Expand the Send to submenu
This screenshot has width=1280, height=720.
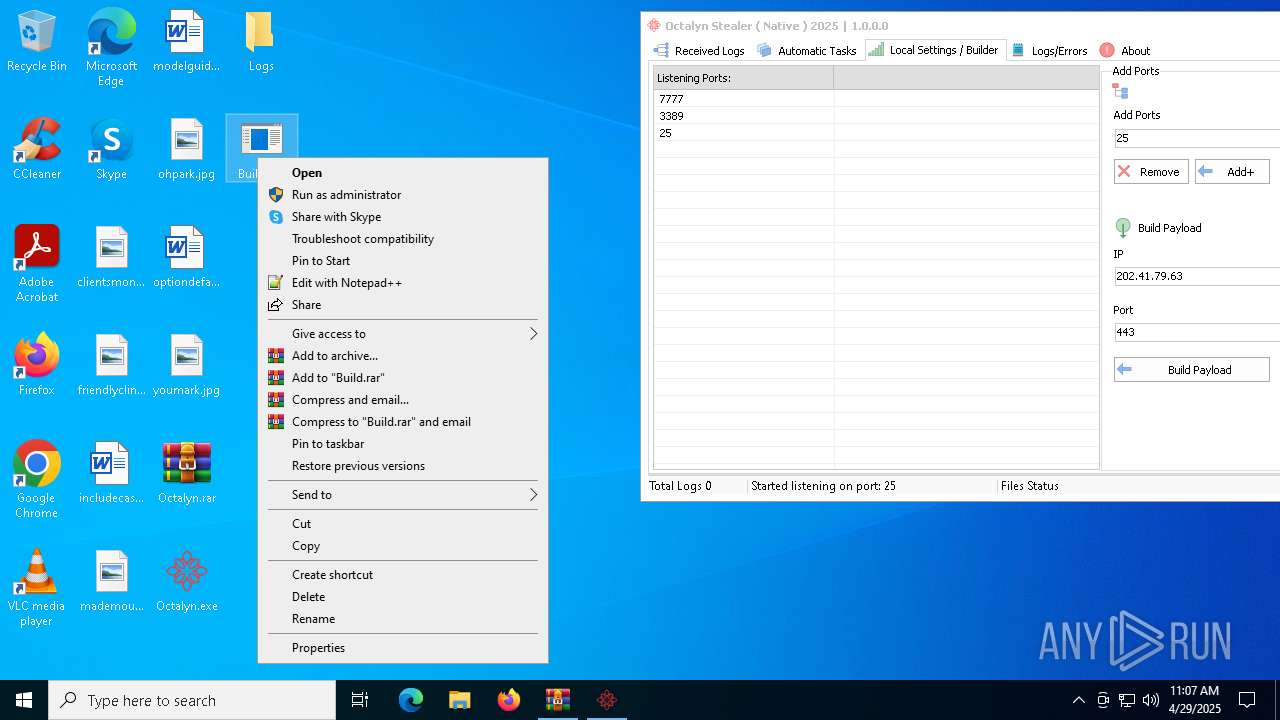point(403,495)
